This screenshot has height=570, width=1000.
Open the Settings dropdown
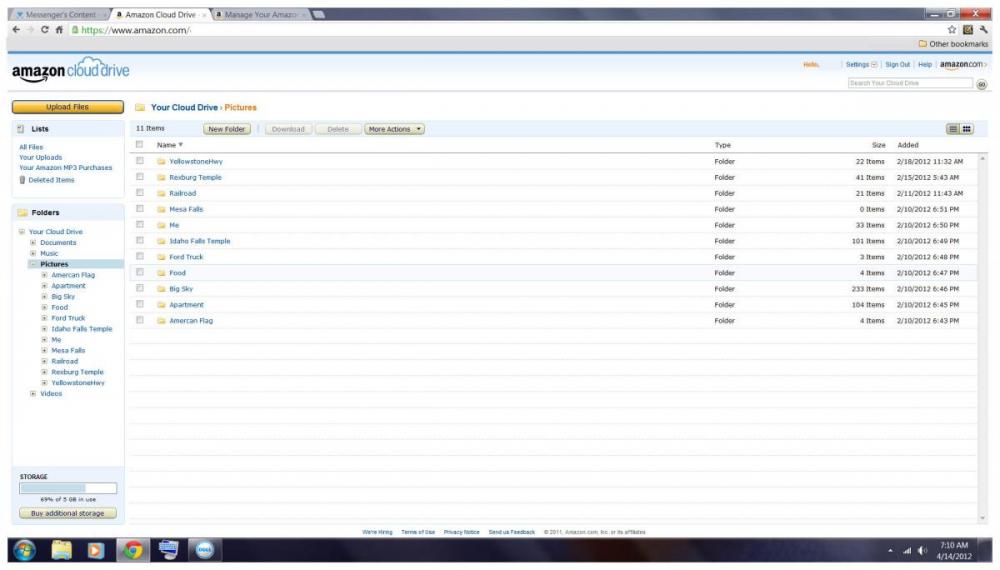[861, 65]
